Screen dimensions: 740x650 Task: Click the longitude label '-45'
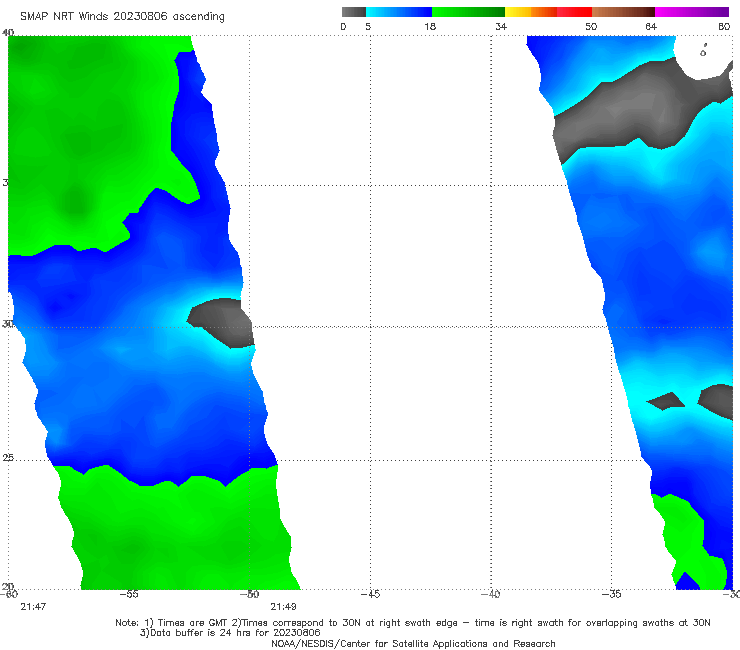click(x=370, y=594)
